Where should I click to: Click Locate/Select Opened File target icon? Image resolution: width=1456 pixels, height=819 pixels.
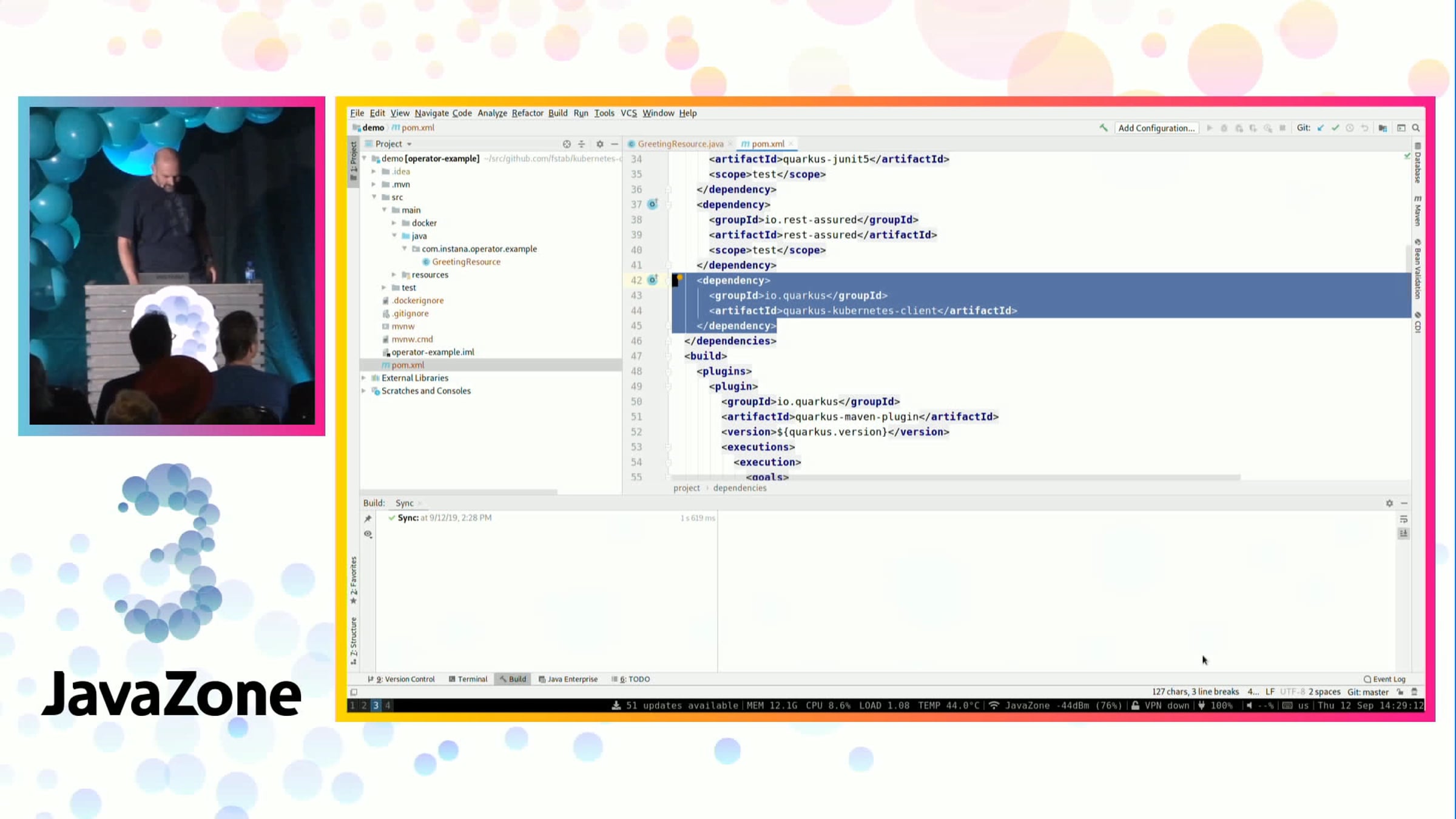567,144
